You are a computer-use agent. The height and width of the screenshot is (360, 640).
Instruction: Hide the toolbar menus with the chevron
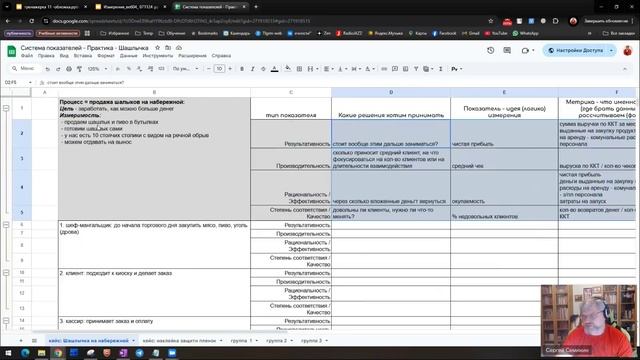click(625, 69)
